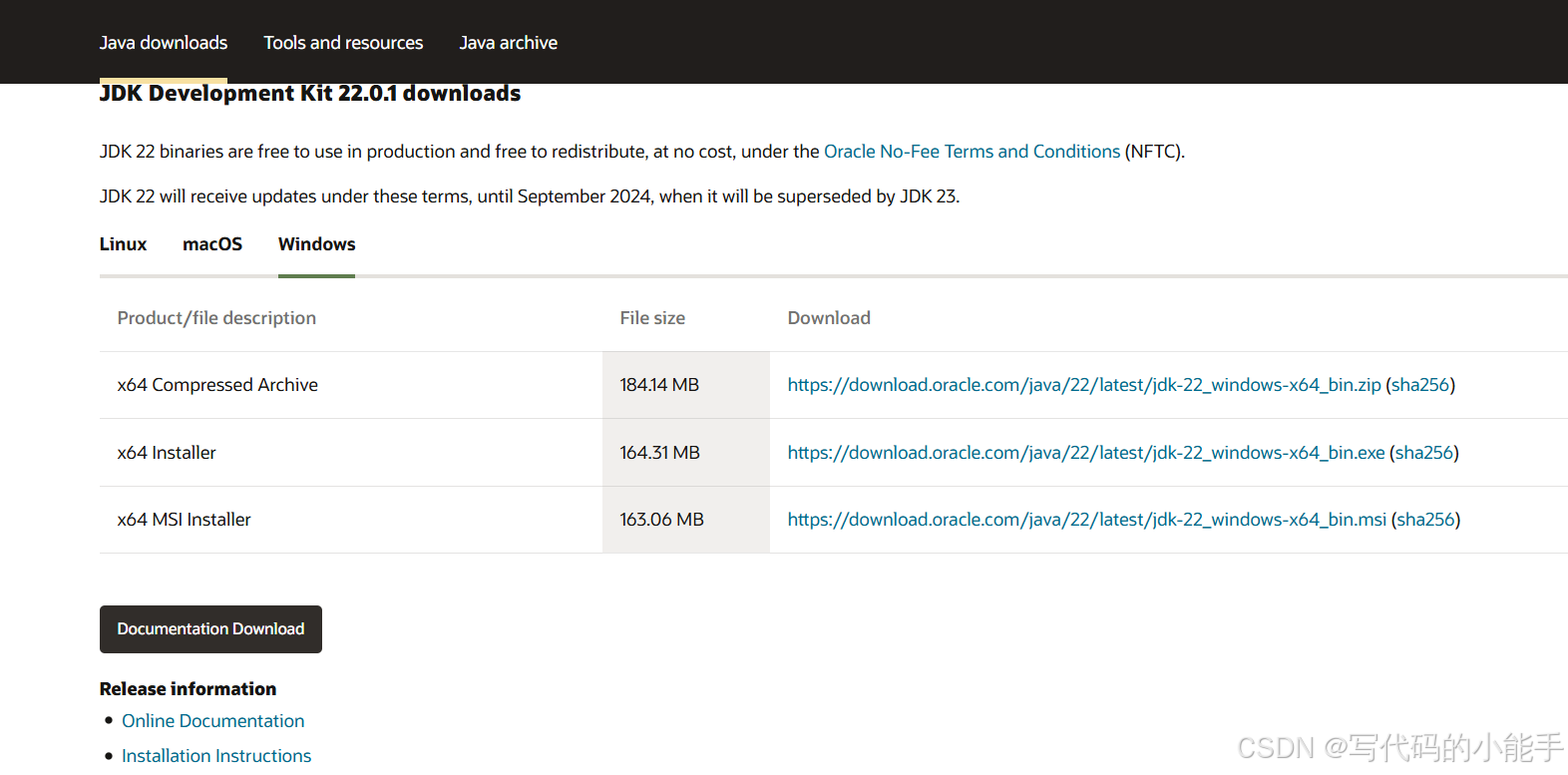Open the Installation Instructions link
Image resolution: width=1568 pixels, height=775 pixels.
216,756
